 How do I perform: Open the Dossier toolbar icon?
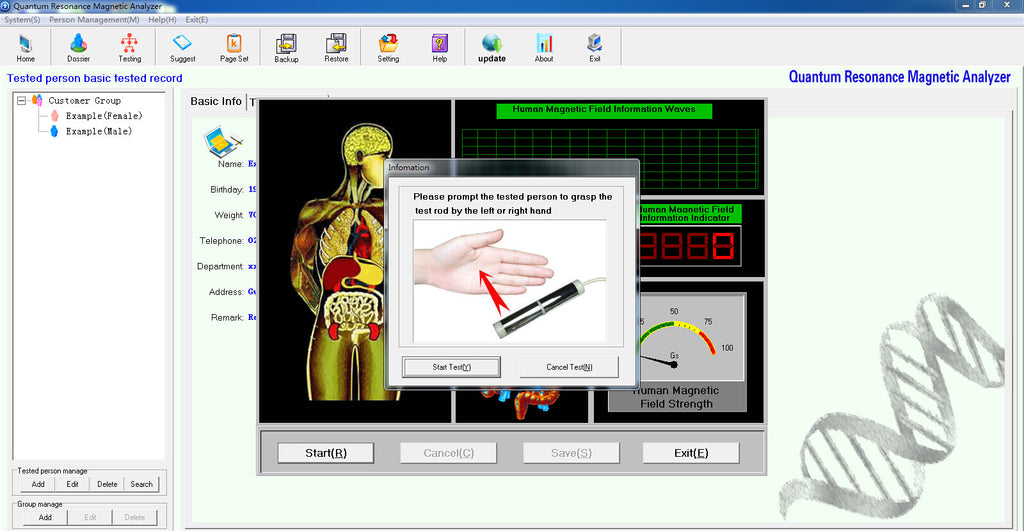tap(78, 44)
